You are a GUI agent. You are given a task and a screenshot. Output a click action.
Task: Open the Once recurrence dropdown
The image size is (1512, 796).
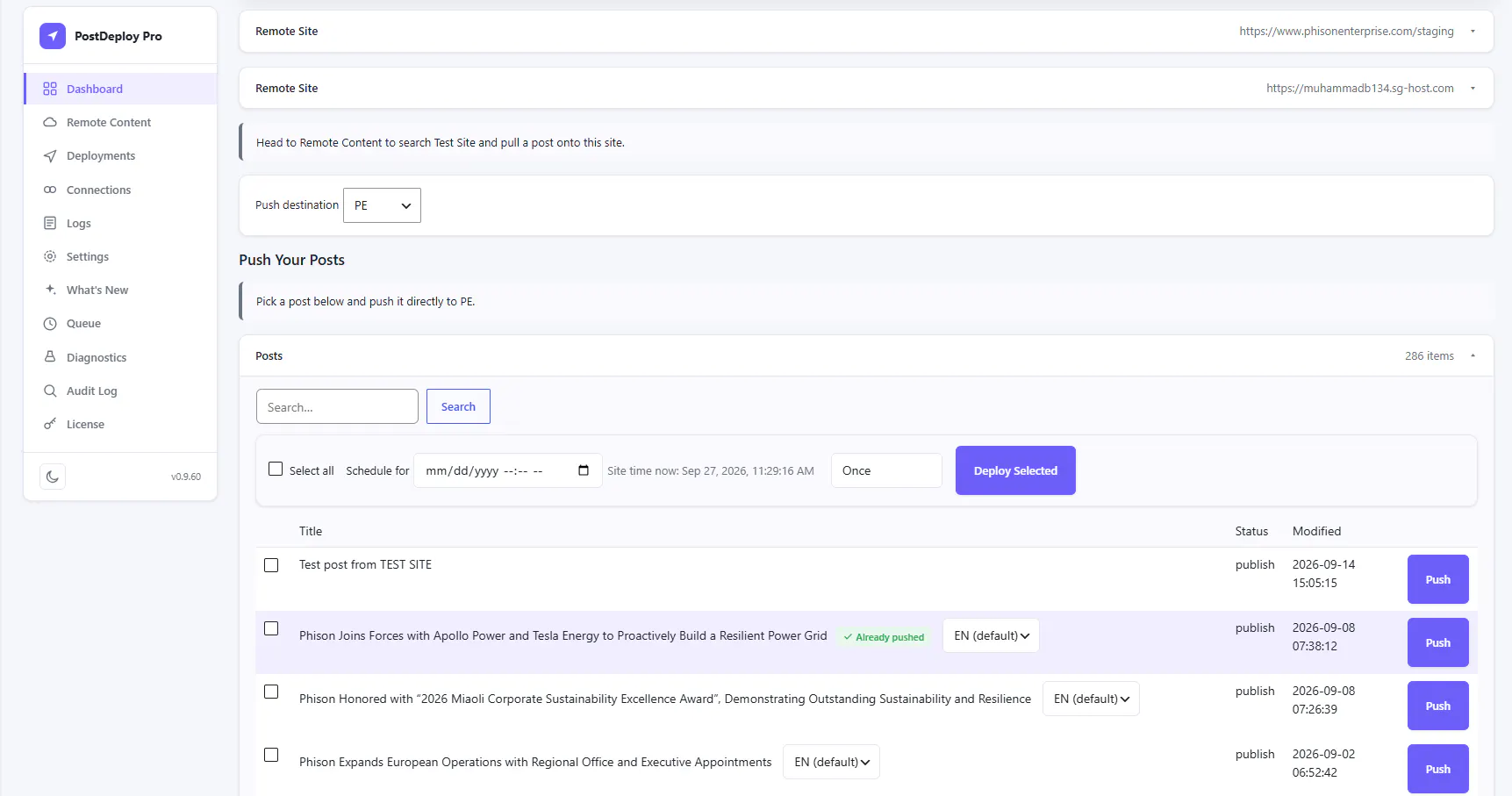[886, 470]
